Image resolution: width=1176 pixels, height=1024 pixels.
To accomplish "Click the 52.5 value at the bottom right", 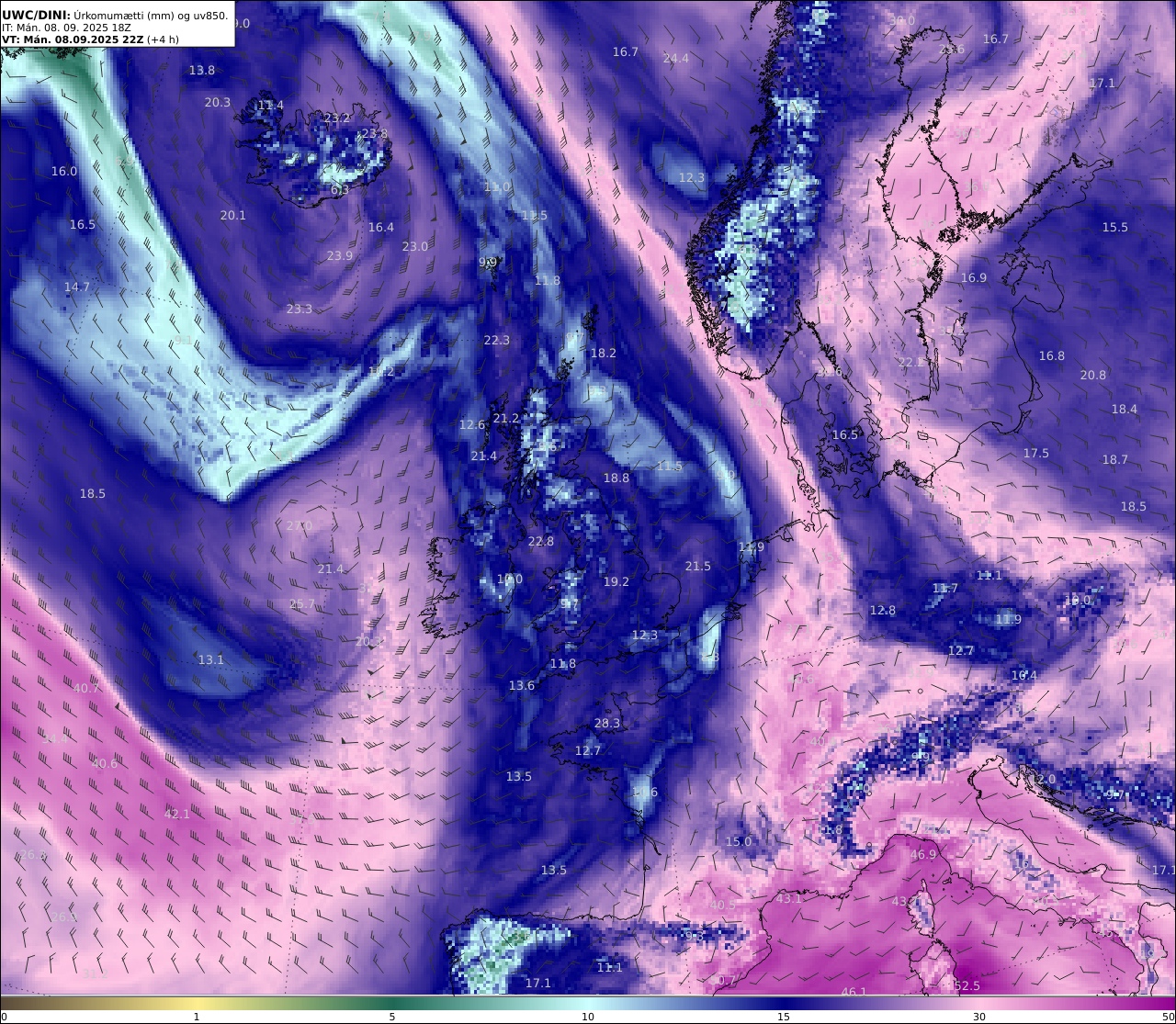I will tap(967, 986).
